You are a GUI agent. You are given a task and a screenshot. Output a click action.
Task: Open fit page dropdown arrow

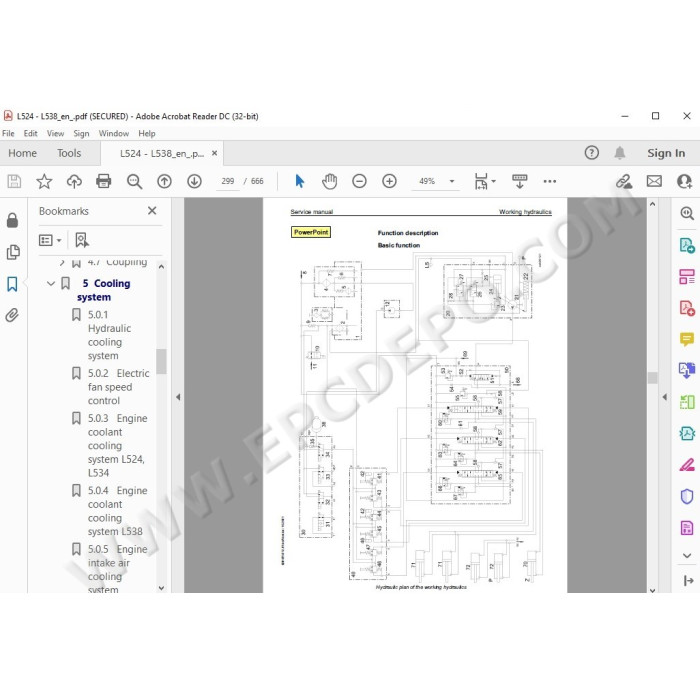coord(493,181)
